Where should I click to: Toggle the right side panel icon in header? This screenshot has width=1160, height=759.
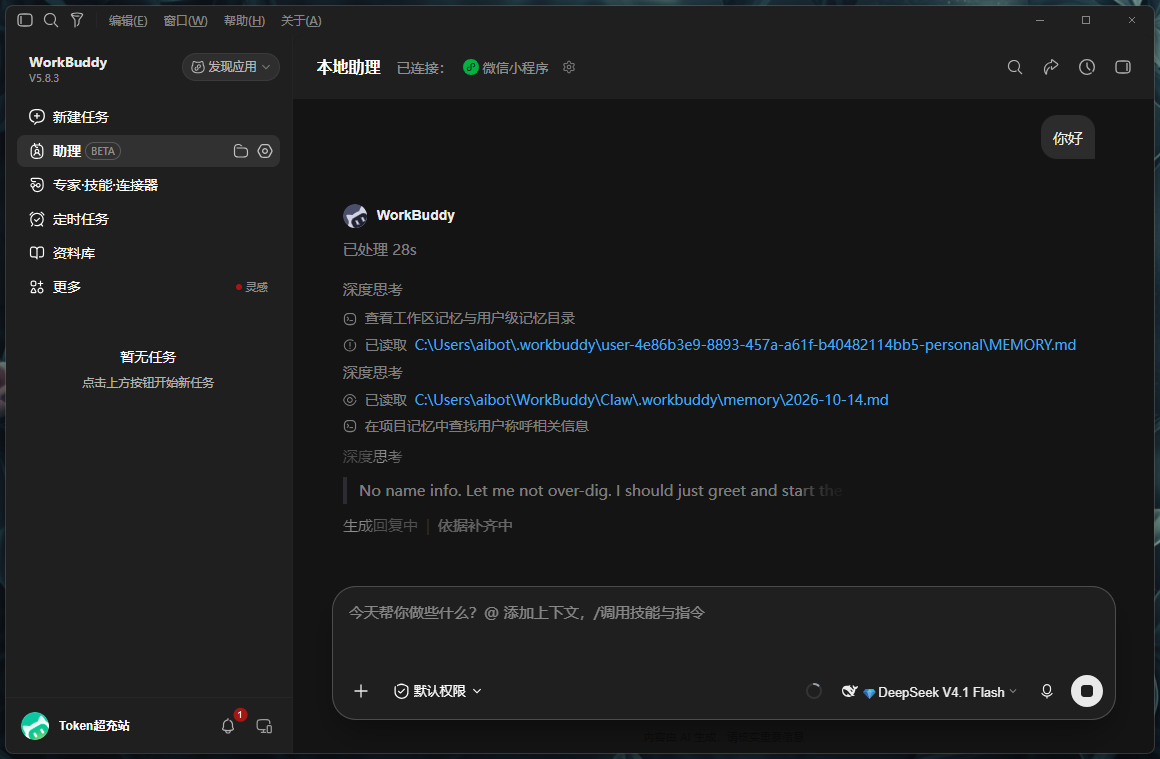pyautogui.click(x=1123, y=67)
